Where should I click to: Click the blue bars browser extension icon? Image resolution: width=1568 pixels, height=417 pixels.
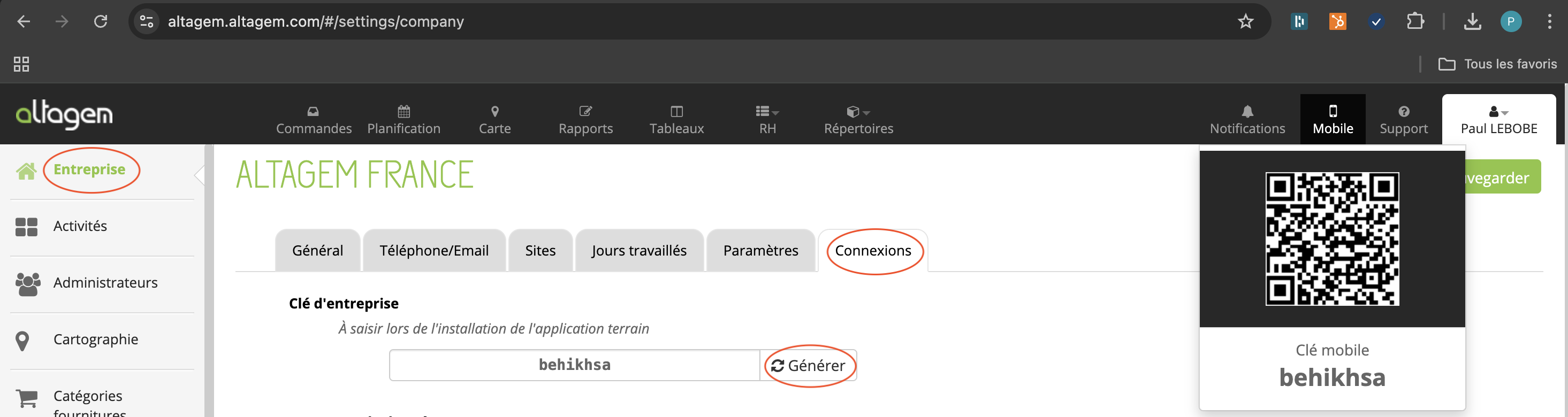point(1299,21)
